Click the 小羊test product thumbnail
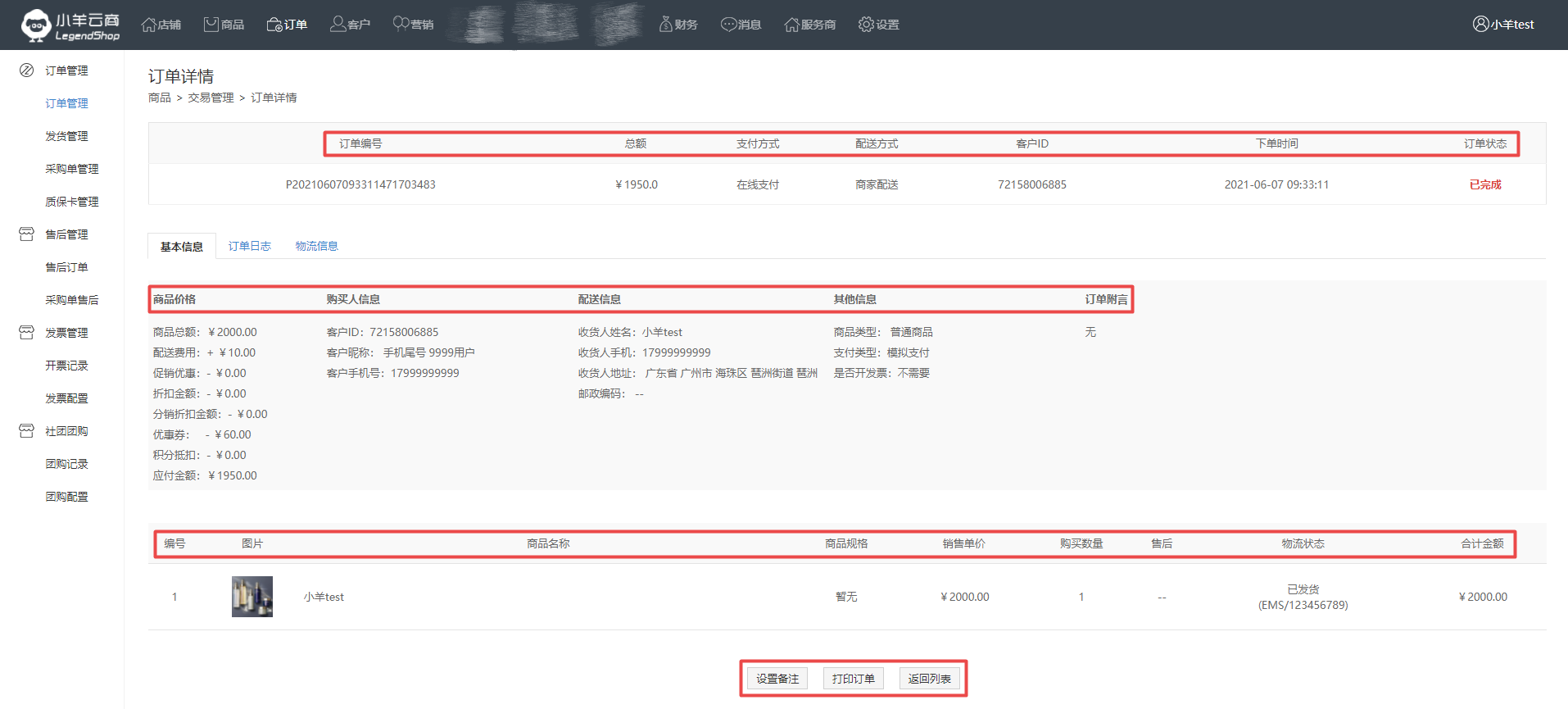 [252, 597]
